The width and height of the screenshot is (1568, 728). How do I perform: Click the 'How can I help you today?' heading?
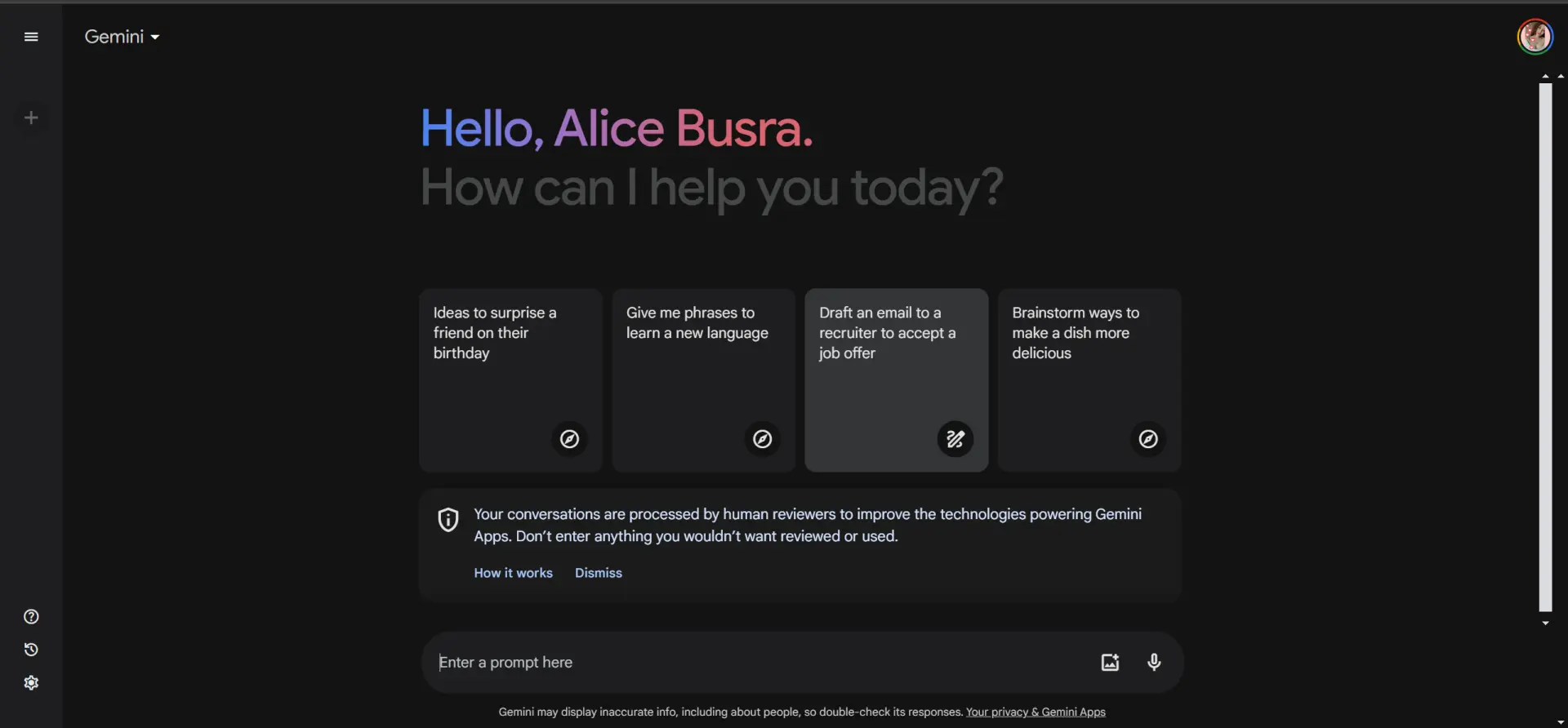coord(711,189)
